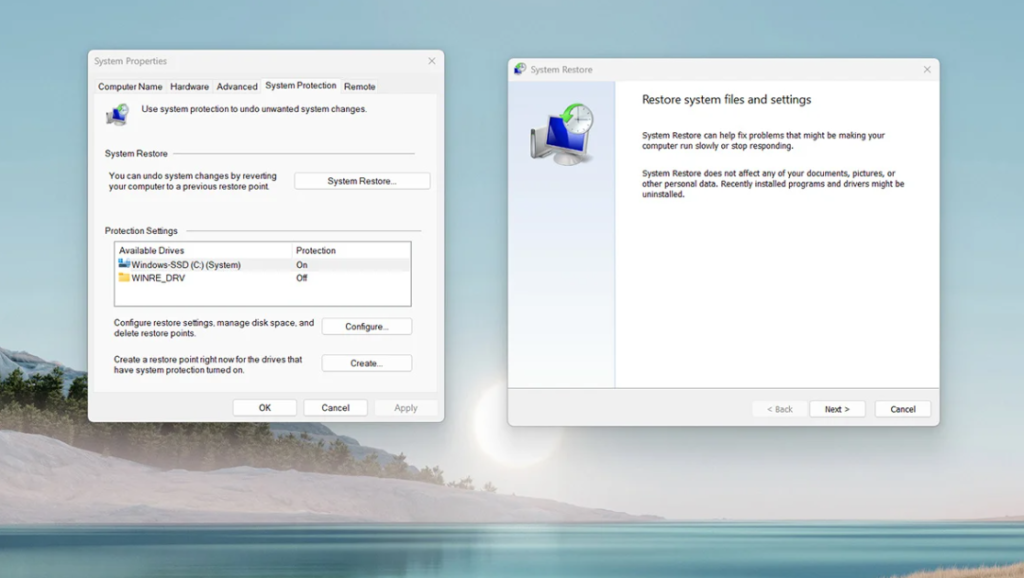
Task: Click the WINRE_DRV folder icon
Action: (x=123, y=278)
